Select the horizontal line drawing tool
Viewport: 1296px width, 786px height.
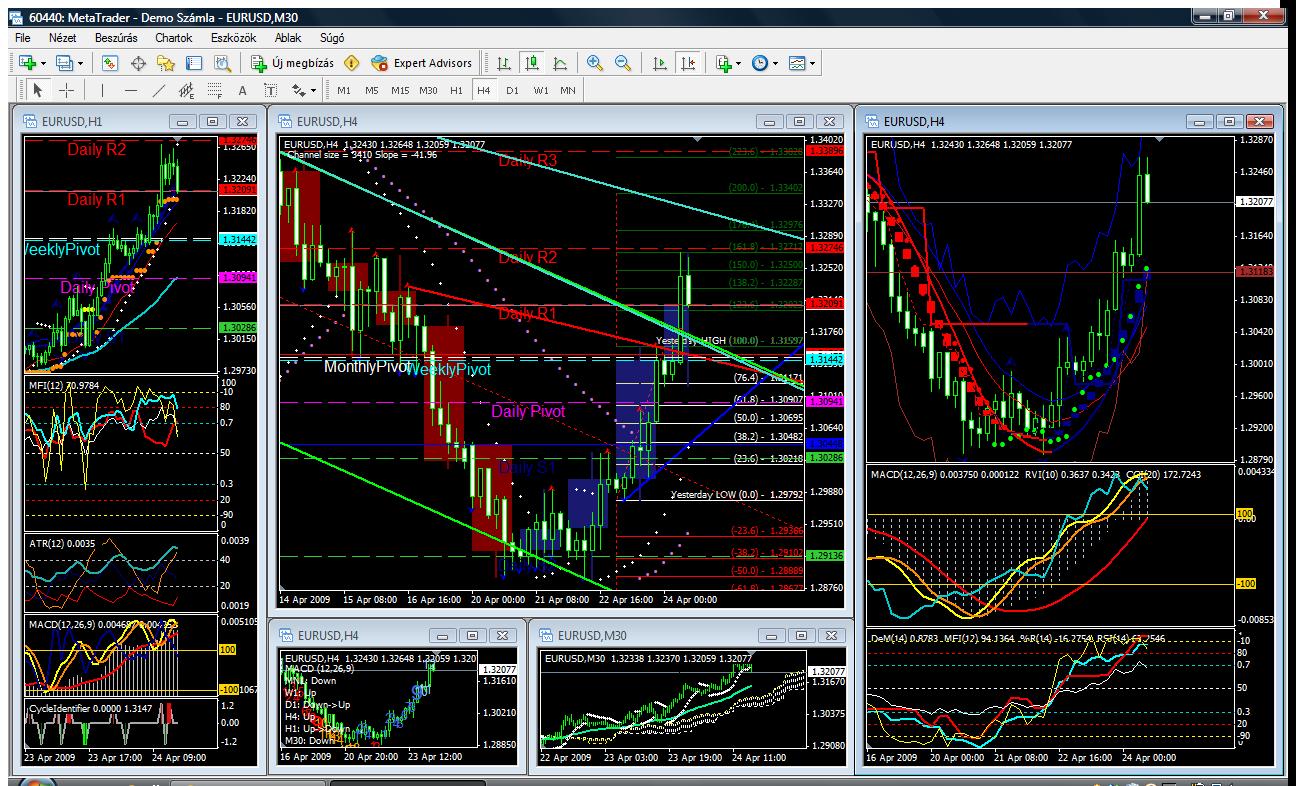coord(131,90)
